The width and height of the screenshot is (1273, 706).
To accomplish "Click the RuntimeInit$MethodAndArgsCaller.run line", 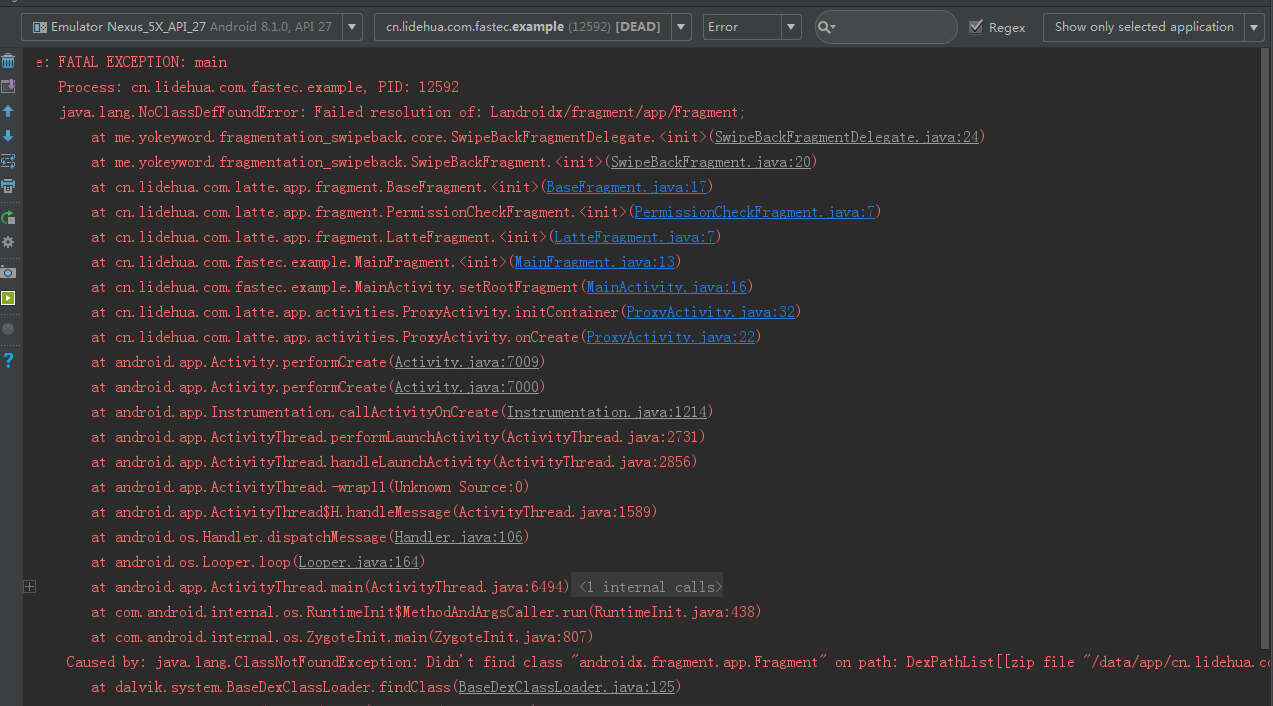I will pos(426,612).
